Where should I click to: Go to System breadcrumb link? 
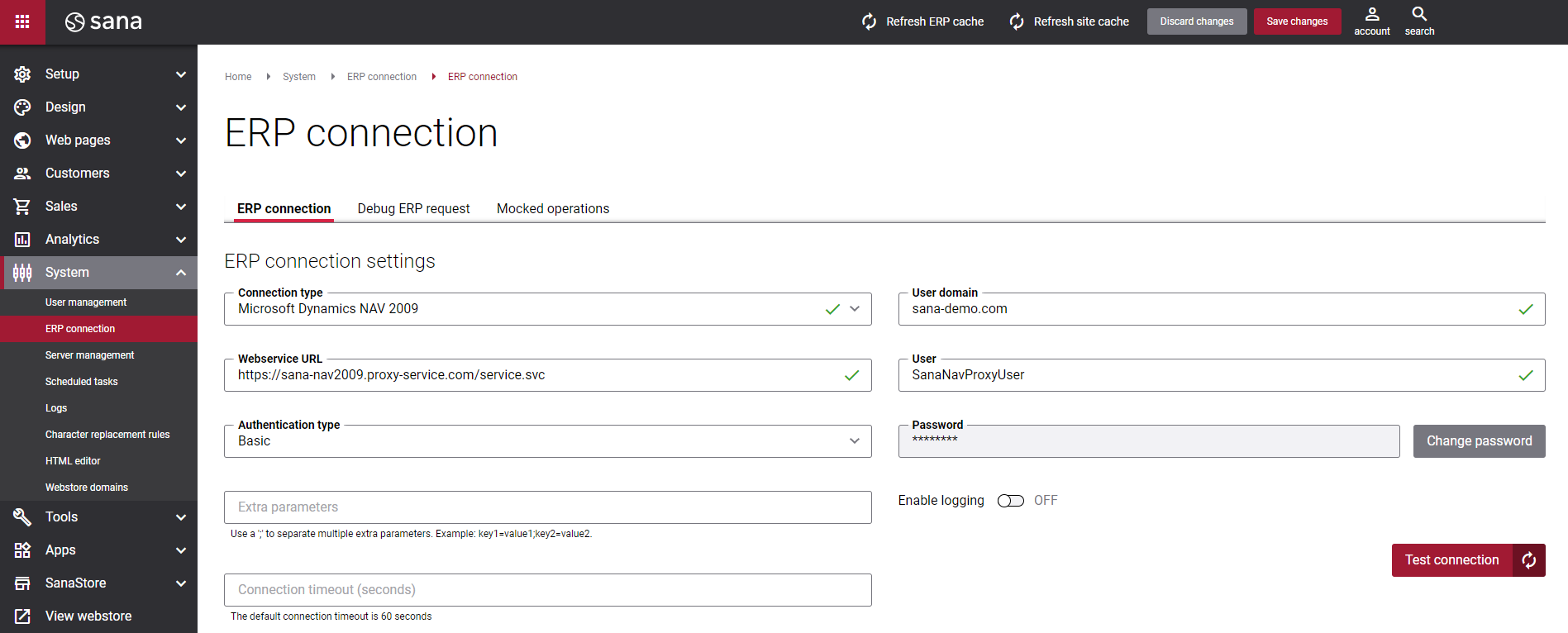(299, 77)
